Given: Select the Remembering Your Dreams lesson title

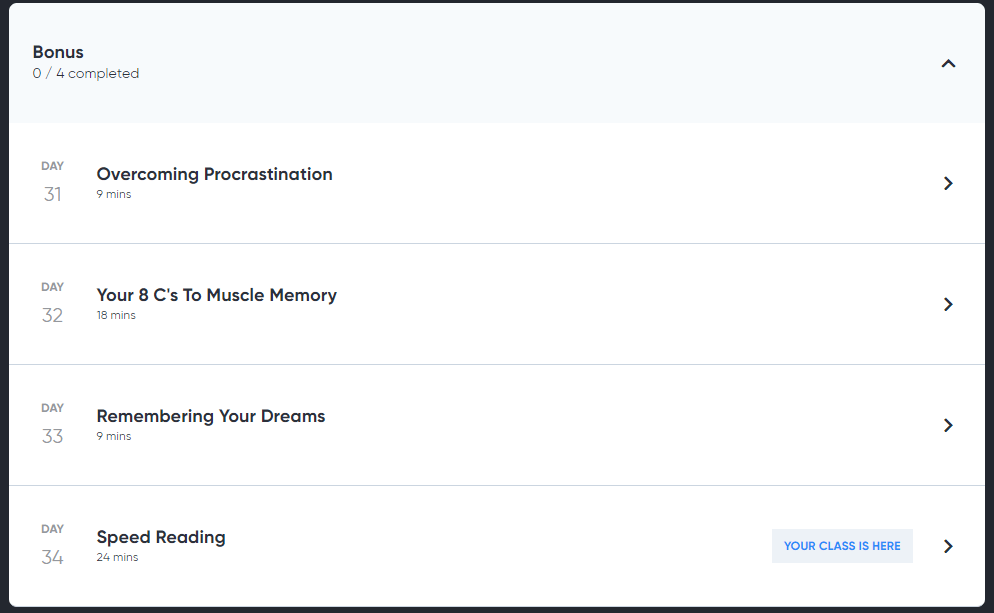Looking at the screenshot, I should click(210, 416).
